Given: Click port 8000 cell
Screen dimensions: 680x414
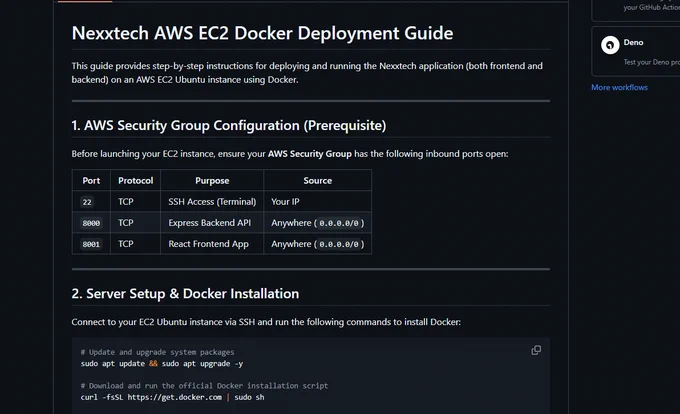Looking at the screenshot, I should coord(91,223).
